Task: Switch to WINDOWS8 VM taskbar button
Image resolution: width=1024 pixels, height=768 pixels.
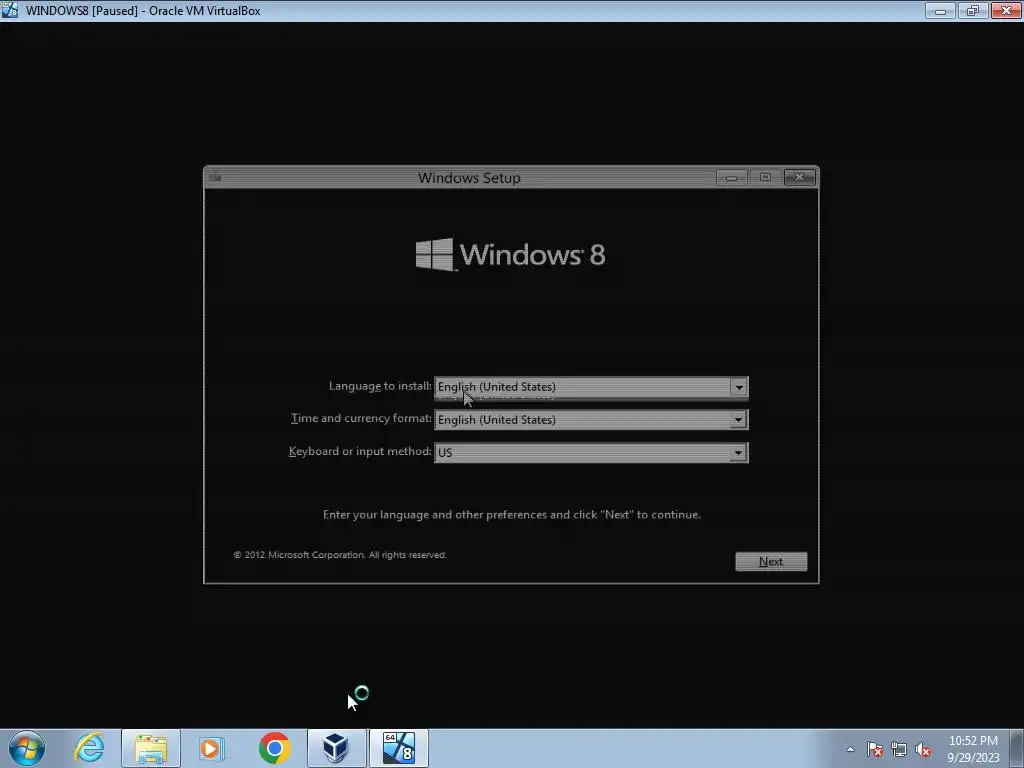Action: pyautogui.click(x=399, y=748)
